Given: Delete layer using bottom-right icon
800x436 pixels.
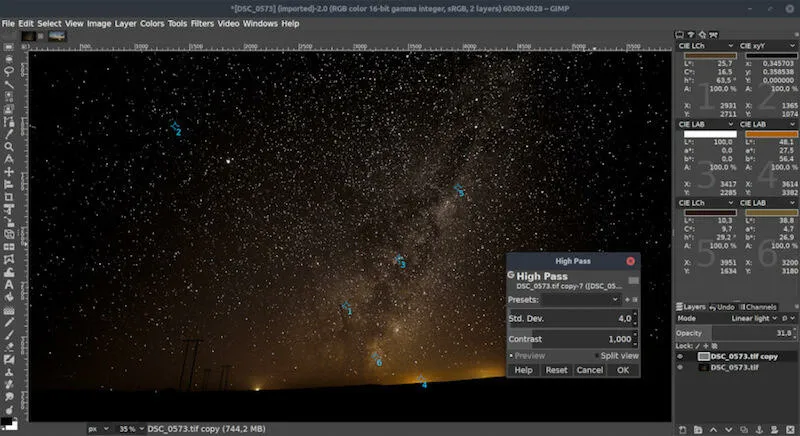Looking at the screenshot, I should click(x=790, y=428).
